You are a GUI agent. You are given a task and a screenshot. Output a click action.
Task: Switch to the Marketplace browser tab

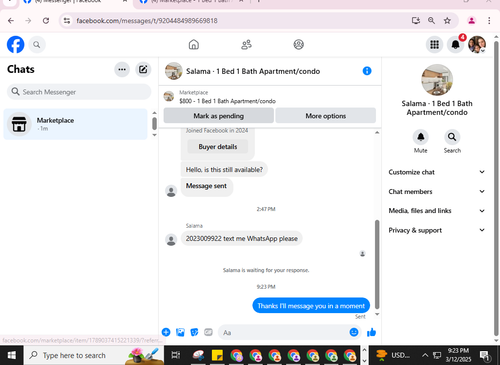191,2
